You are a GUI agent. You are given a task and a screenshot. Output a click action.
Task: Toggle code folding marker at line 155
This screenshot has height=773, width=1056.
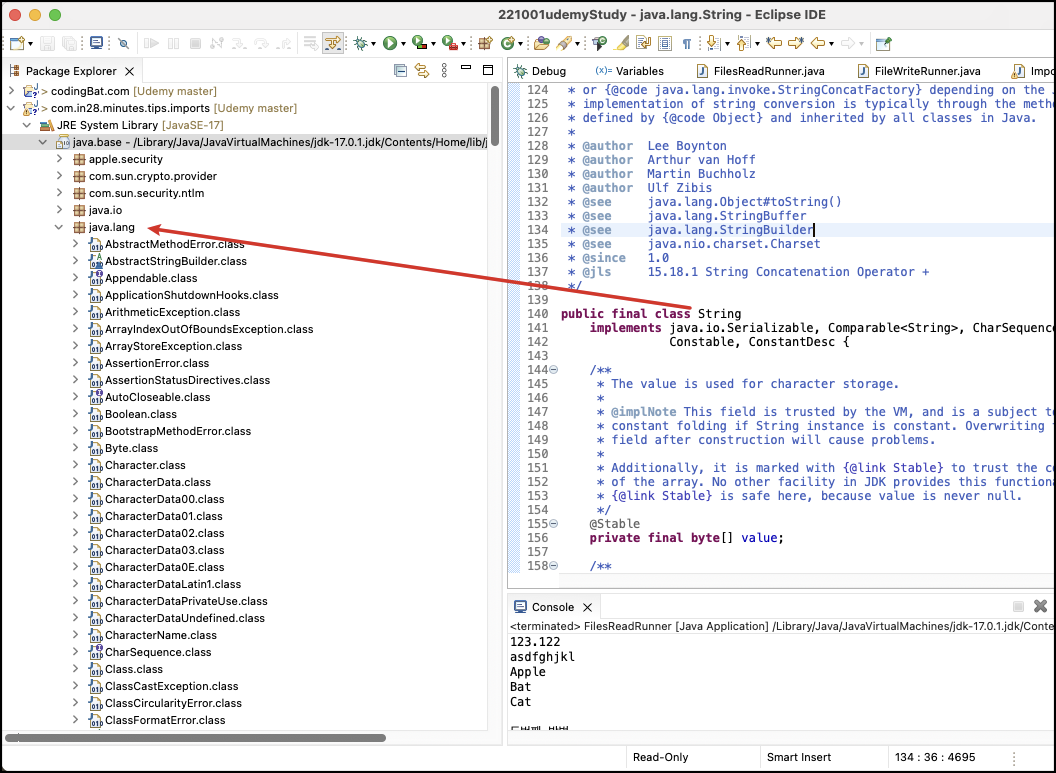point(554,523)
